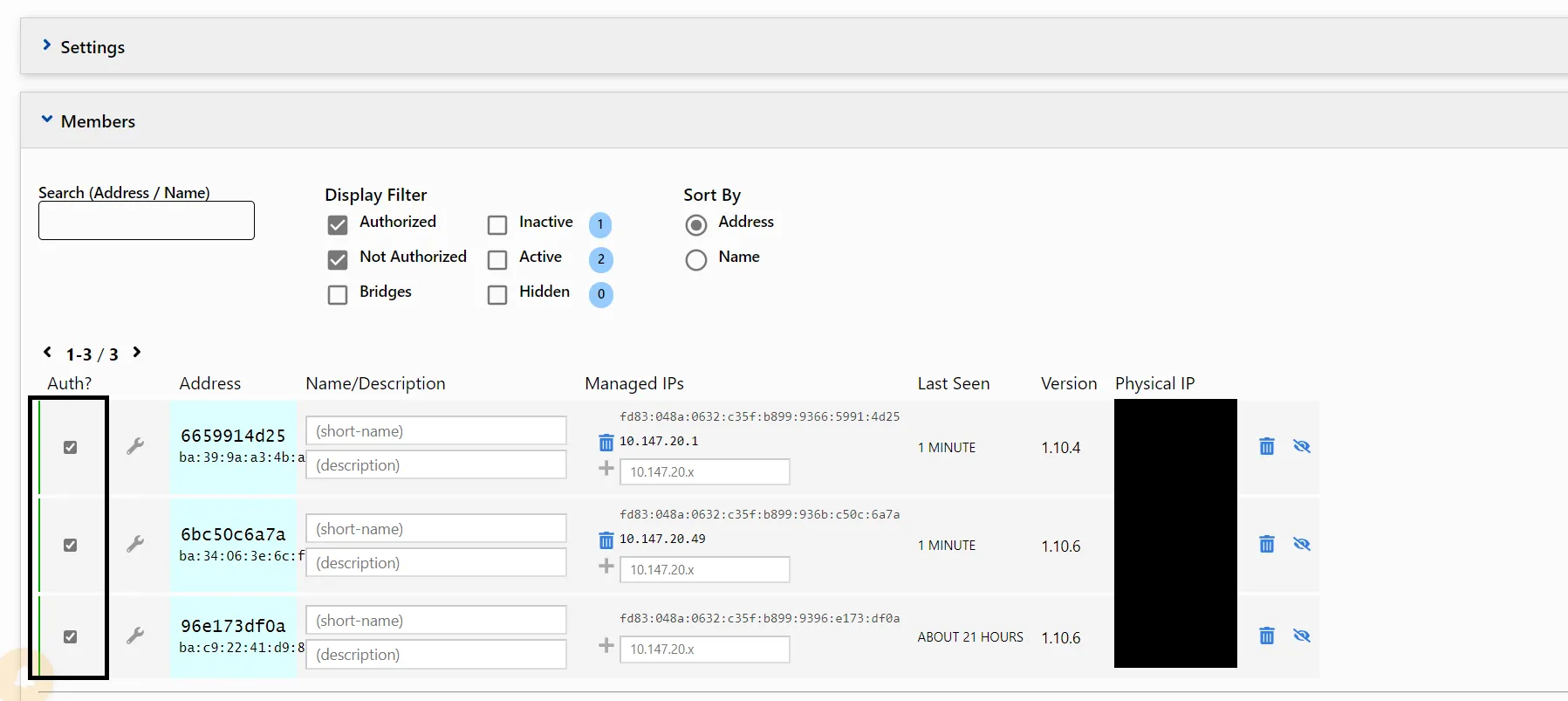Expand the Settings section
The height and width of the screenshot is (701, 1568).
coord(47,45)
